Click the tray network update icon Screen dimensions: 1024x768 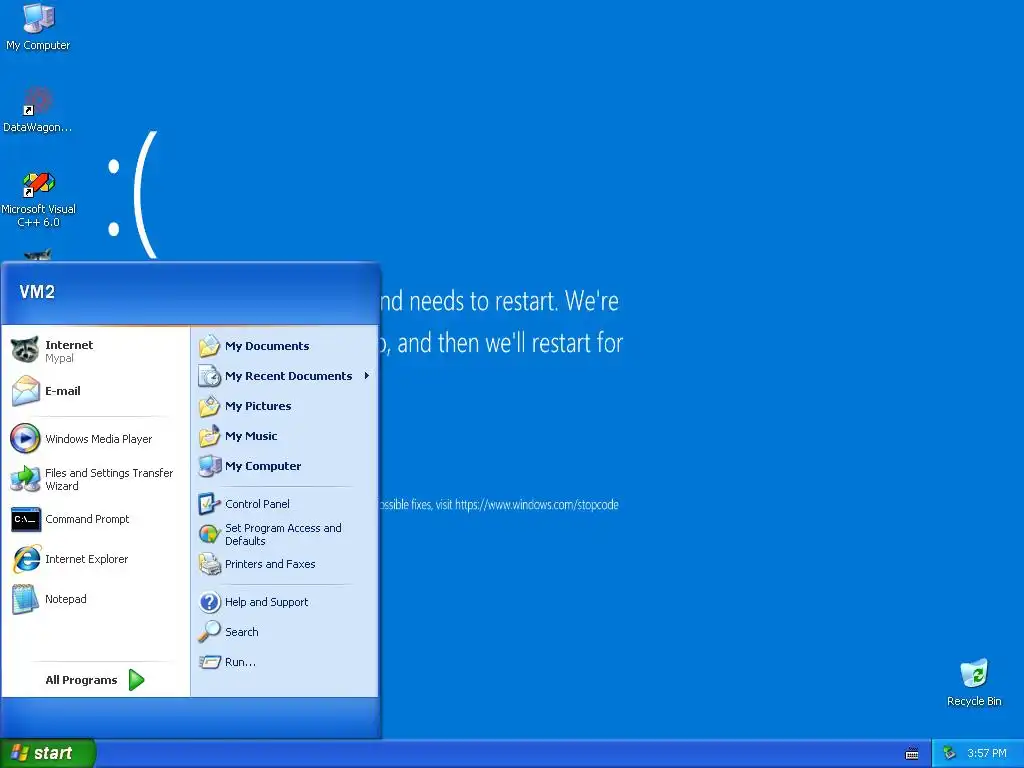coord(950,753)
